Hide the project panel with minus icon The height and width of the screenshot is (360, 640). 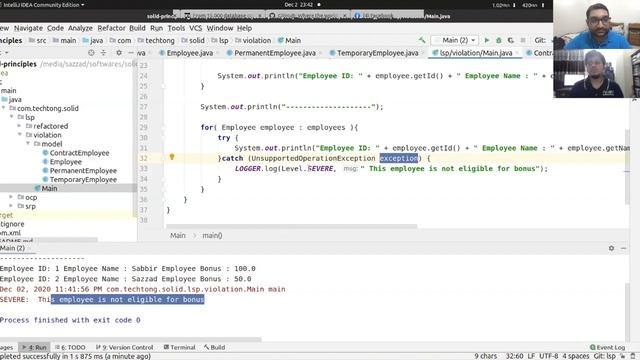point(131,53)
